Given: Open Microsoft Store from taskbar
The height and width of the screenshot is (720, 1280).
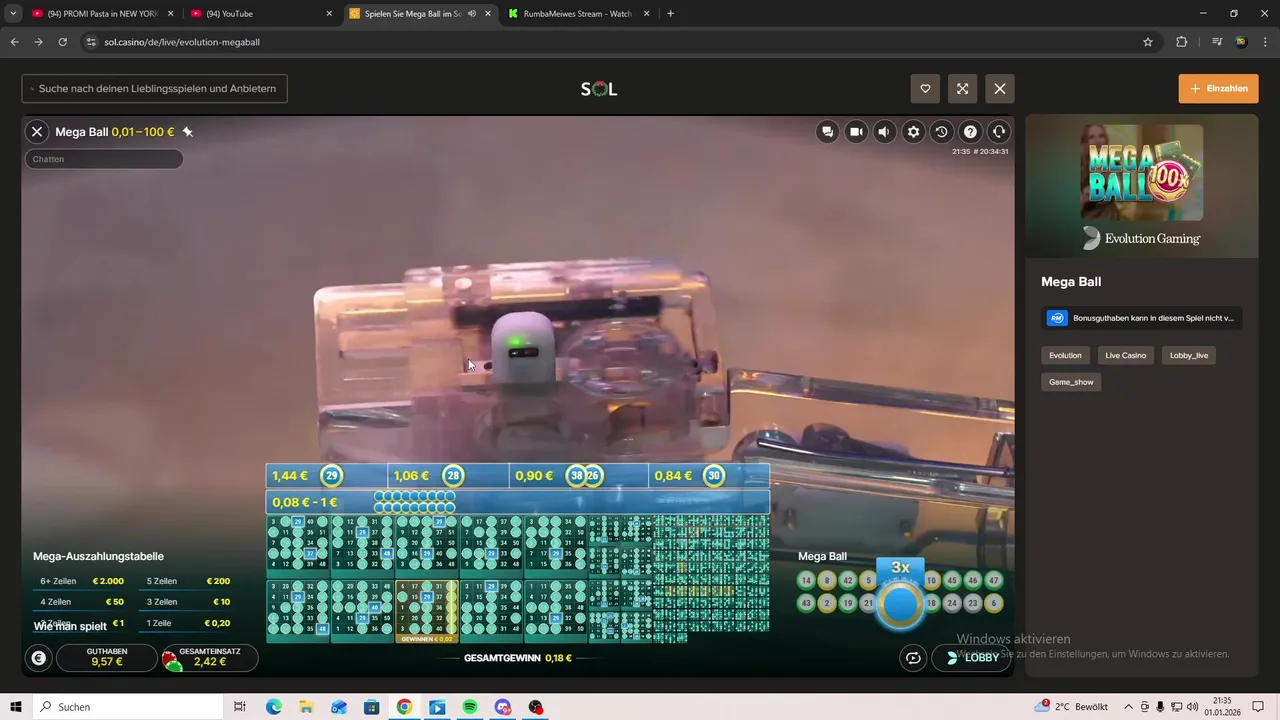Looking at the screenshot, I should click(x=371, y=707).
